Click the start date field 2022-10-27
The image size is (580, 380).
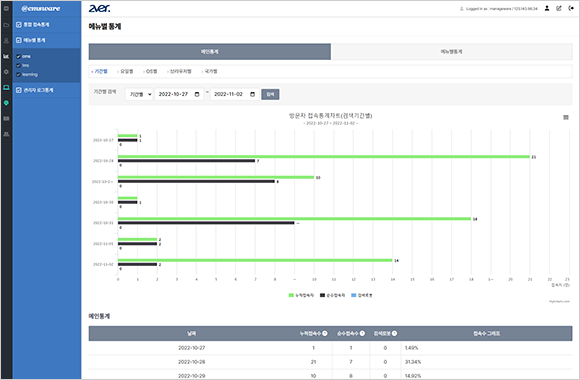tap(179, 94)
